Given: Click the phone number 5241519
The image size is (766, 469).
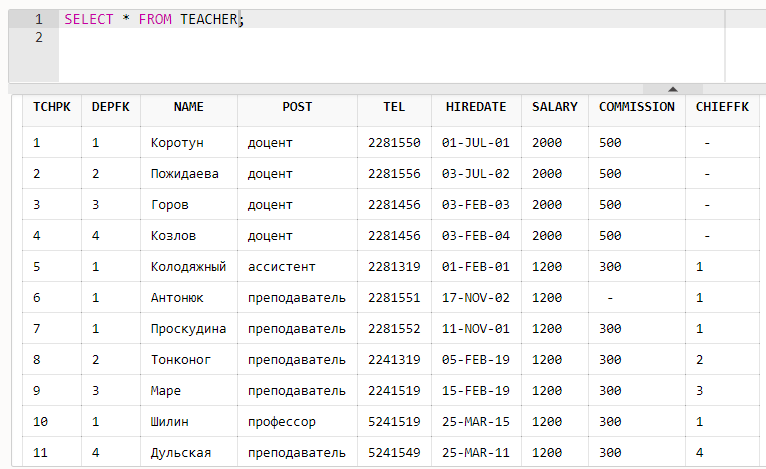Looking at the screenshot, I should tap(394, 422).
